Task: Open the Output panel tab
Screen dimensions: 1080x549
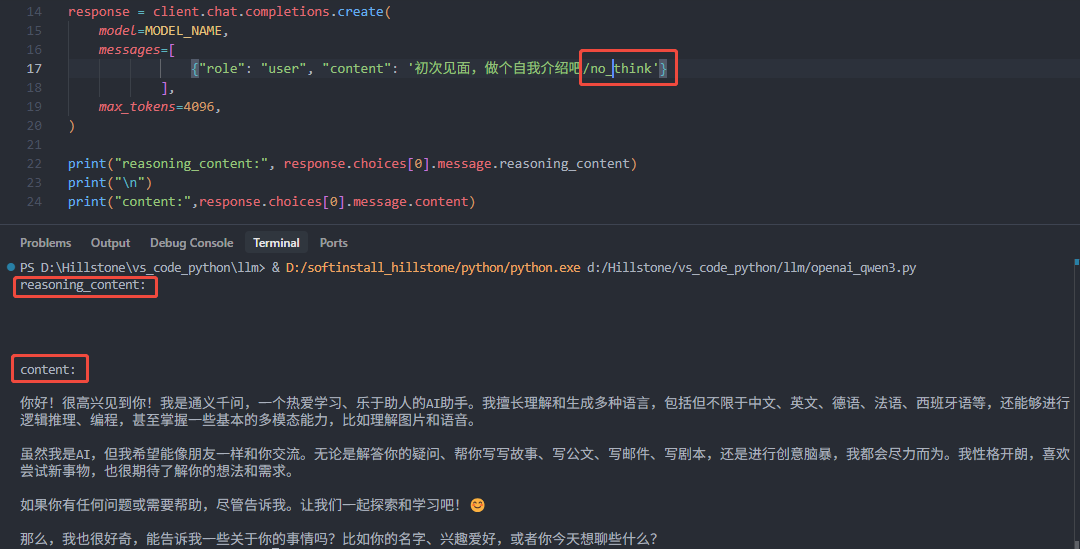Action: 110,242
